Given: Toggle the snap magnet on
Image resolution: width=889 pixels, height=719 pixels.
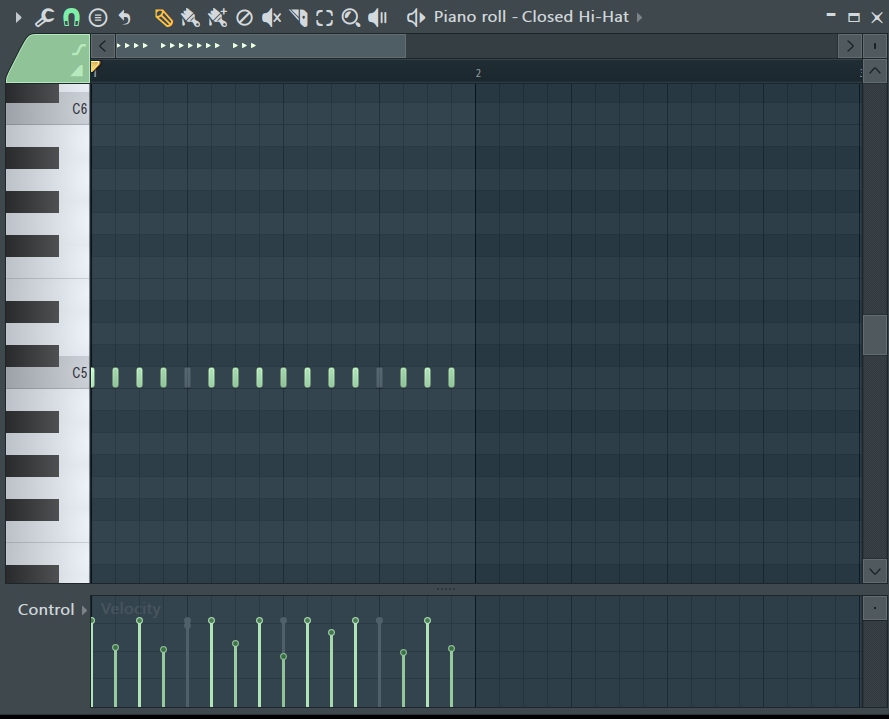Looking at the screenshot, I should tap(68, 17).
